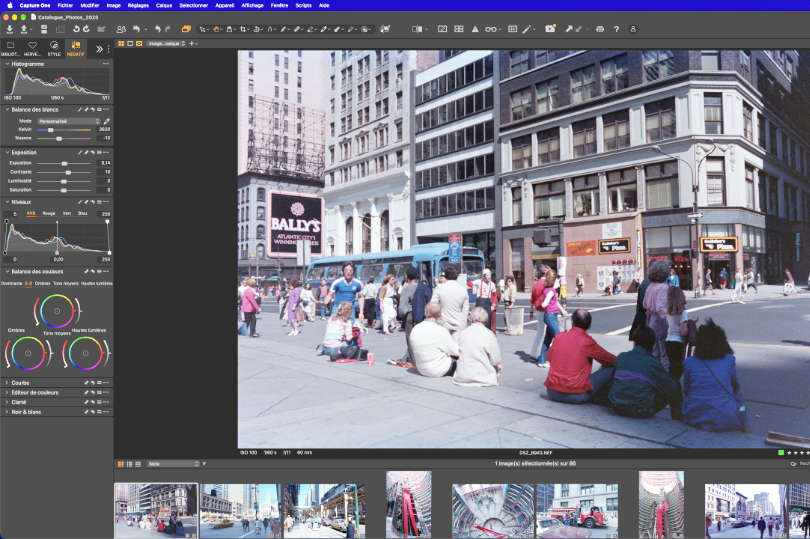Select the crop tool

coord(243,29)
